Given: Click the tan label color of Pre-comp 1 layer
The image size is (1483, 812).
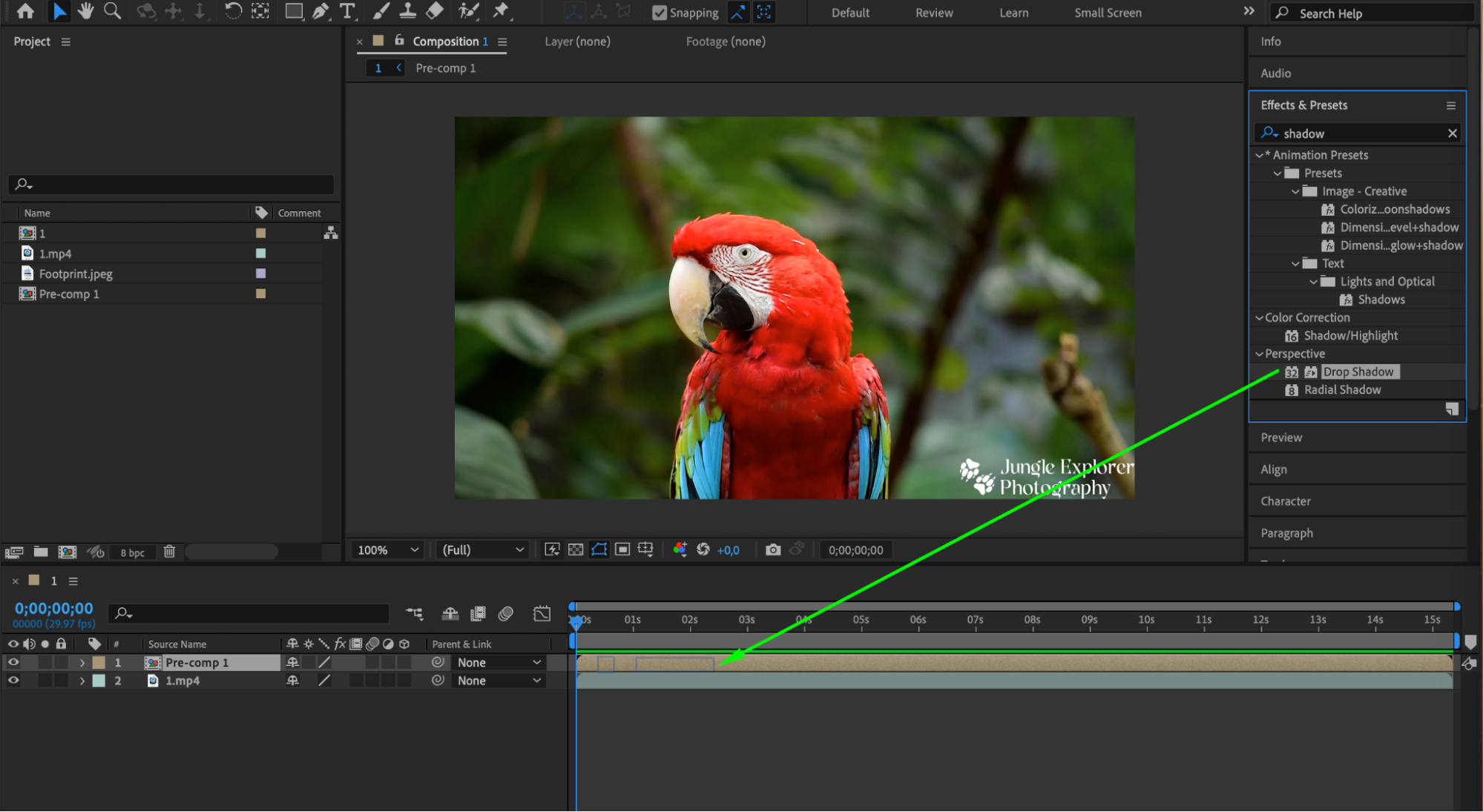Looking at the screenshot, I should coord(99,662).
